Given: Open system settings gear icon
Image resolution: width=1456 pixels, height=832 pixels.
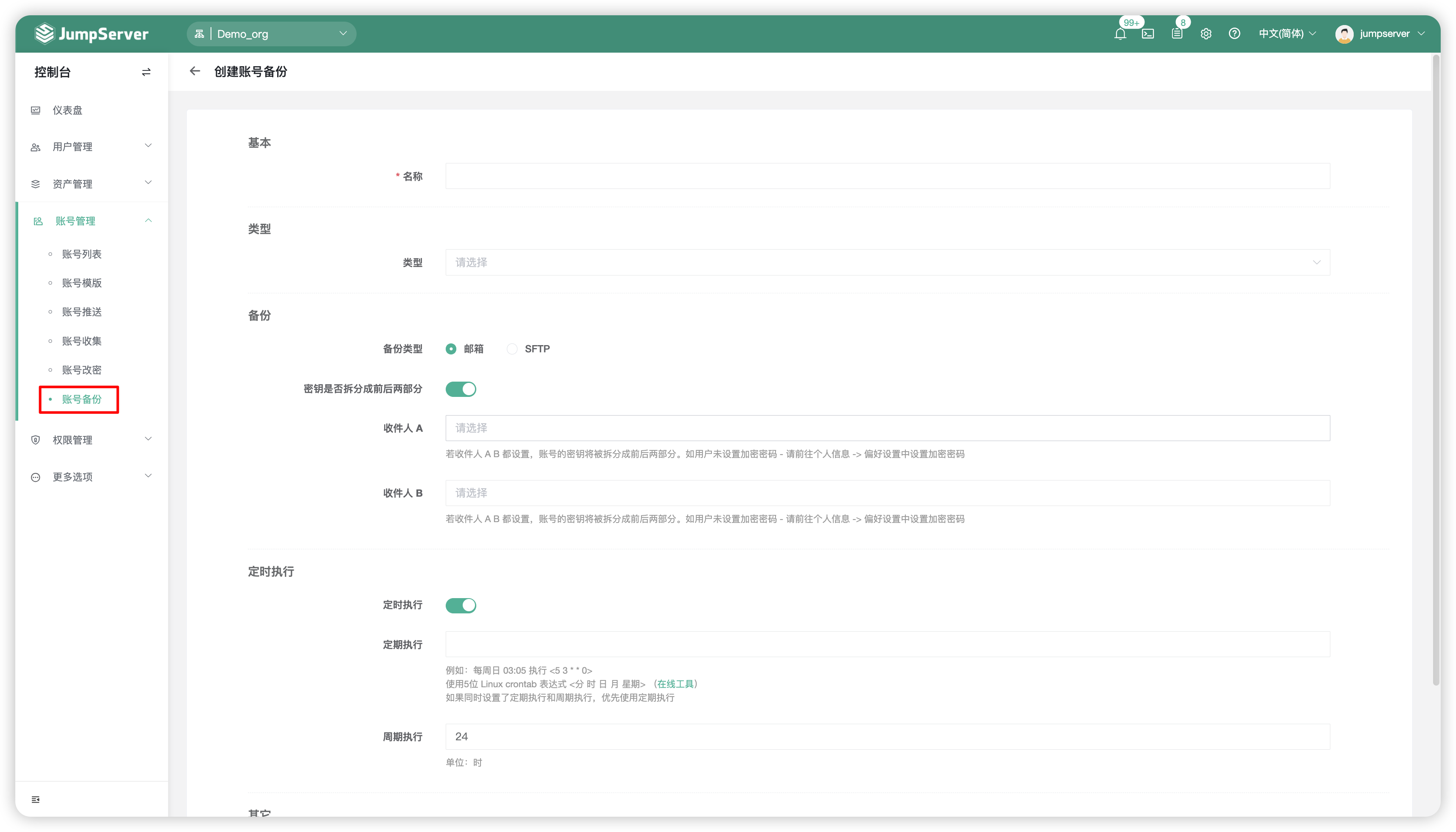Looking at the screenshot, I should (x=1206, y=34).
